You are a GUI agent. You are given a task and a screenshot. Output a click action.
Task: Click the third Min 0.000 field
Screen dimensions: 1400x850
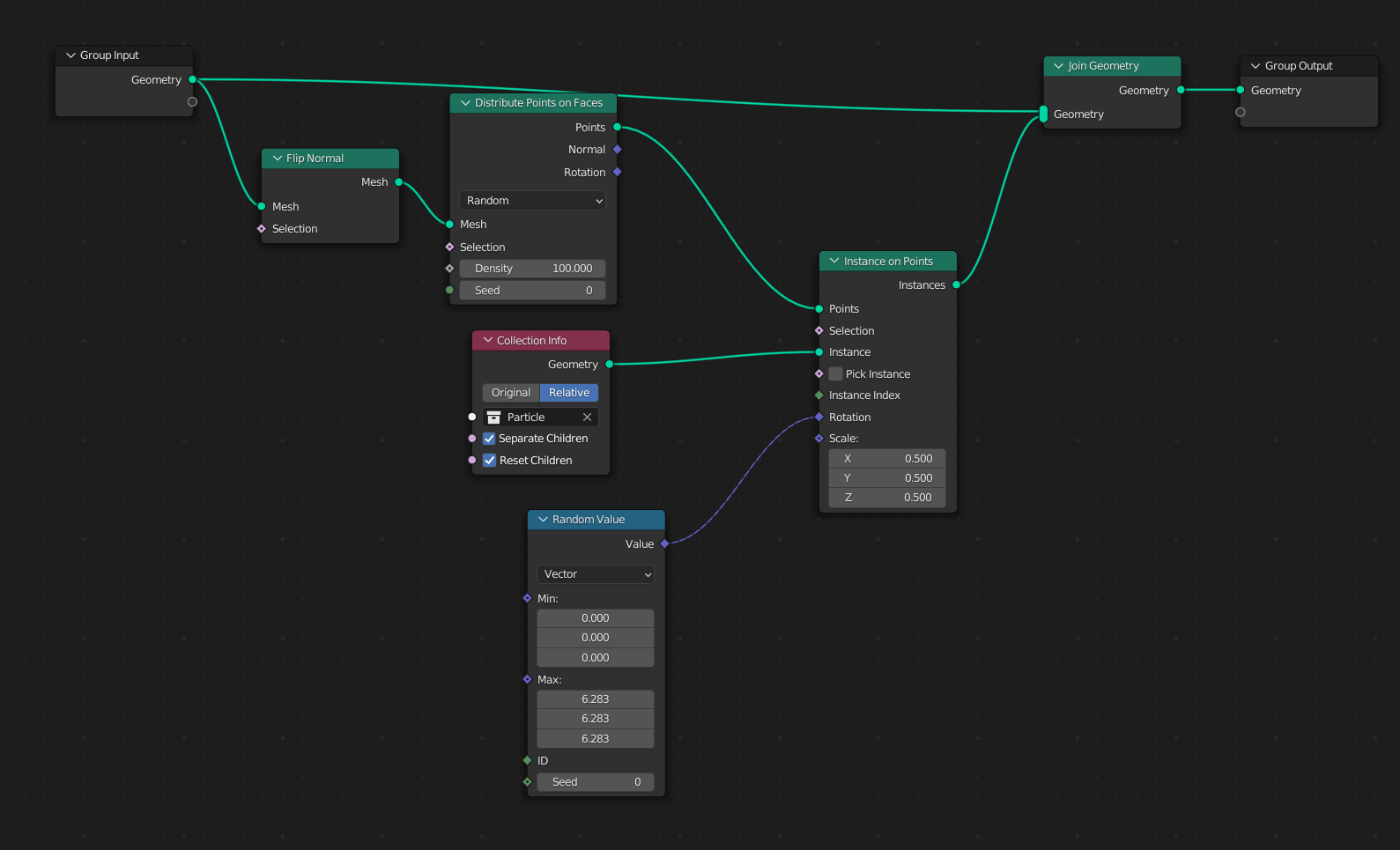(596, 658)
